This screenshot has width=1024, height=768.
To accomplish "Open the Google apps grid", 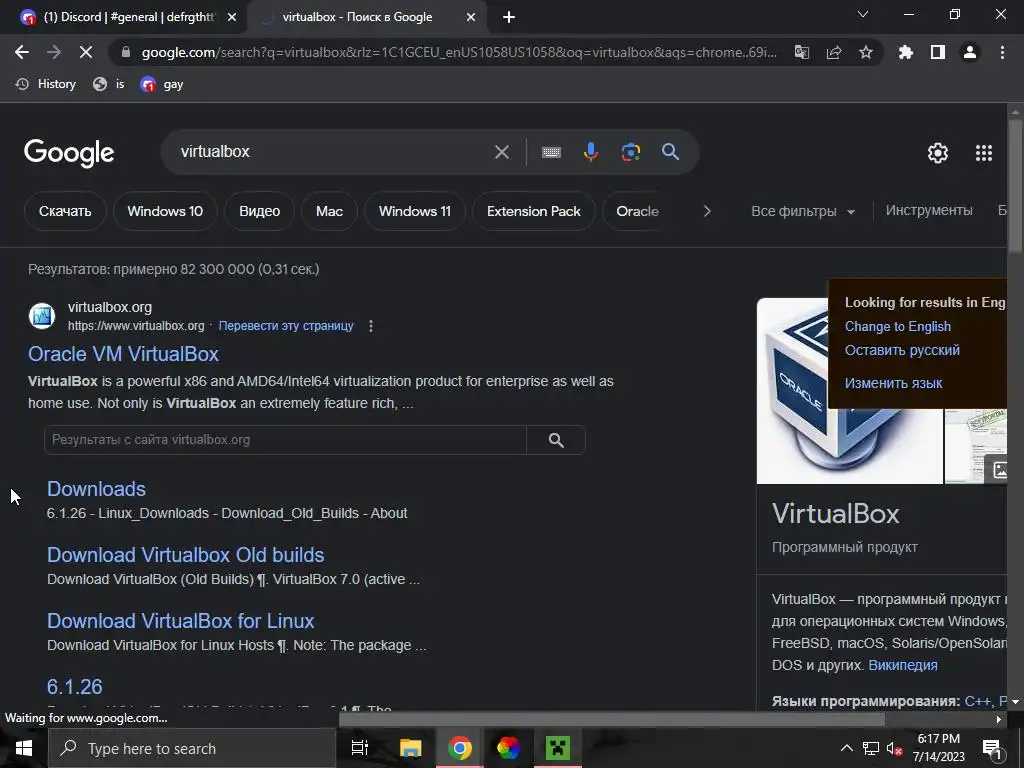I will click(984, 153).
